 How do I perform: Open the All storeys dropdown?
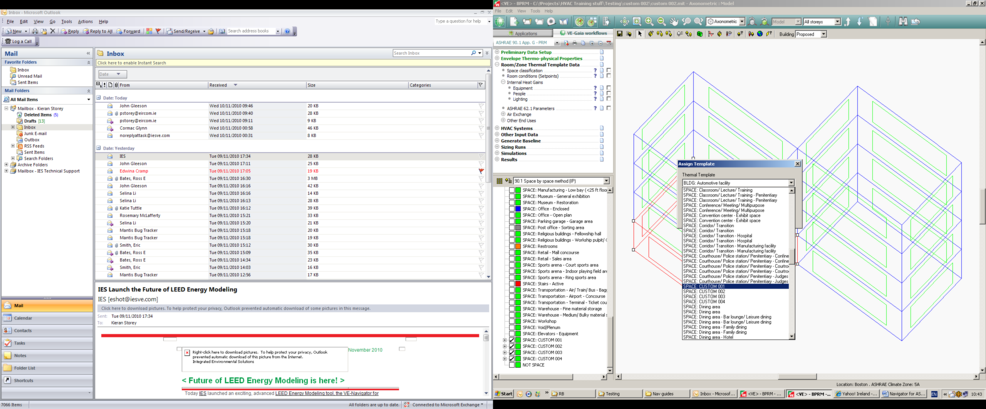pos(837,21)
